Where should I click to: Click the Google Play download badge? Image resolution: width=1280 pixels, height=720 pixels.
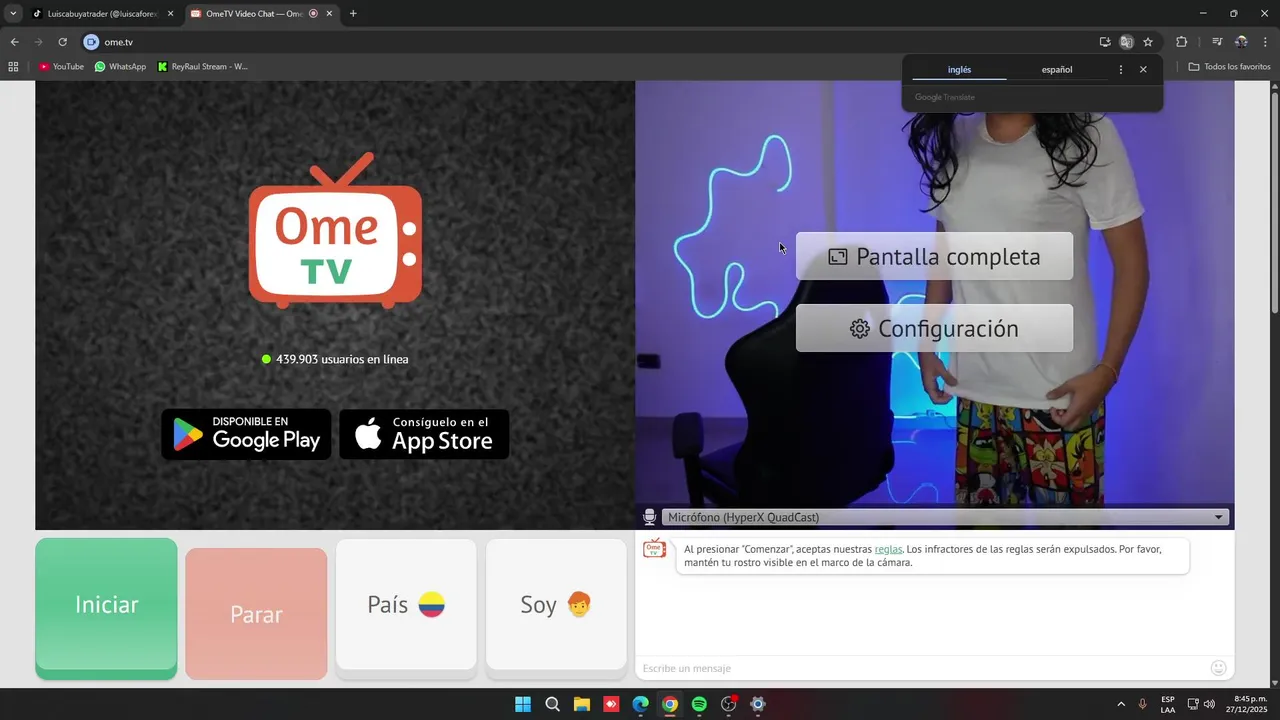(x=246, y=434)
